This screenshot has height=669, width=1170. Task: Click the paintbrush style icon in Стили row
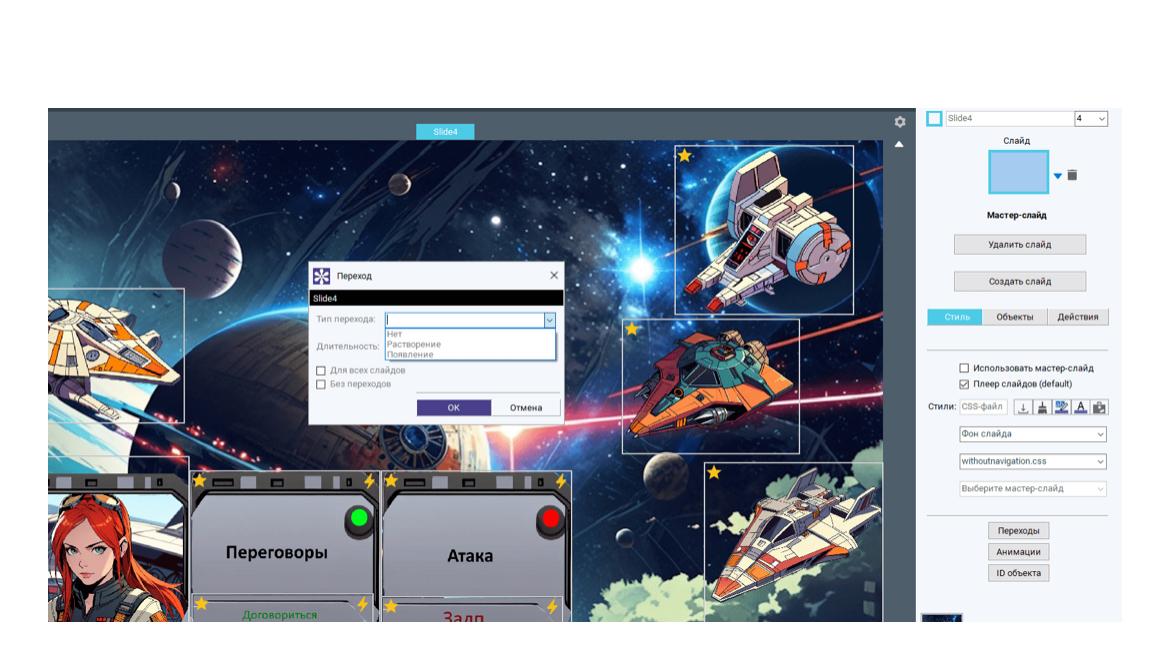[1042, 407]
